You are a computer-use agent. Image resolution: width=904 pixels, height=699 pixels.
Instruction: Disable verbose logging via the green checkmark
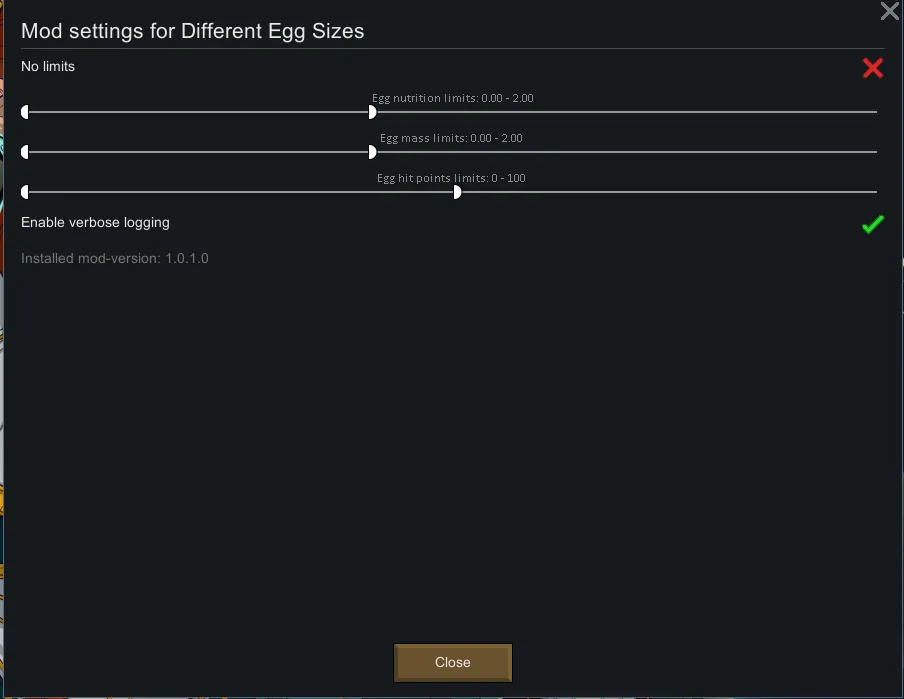click(x=873, y=225)
